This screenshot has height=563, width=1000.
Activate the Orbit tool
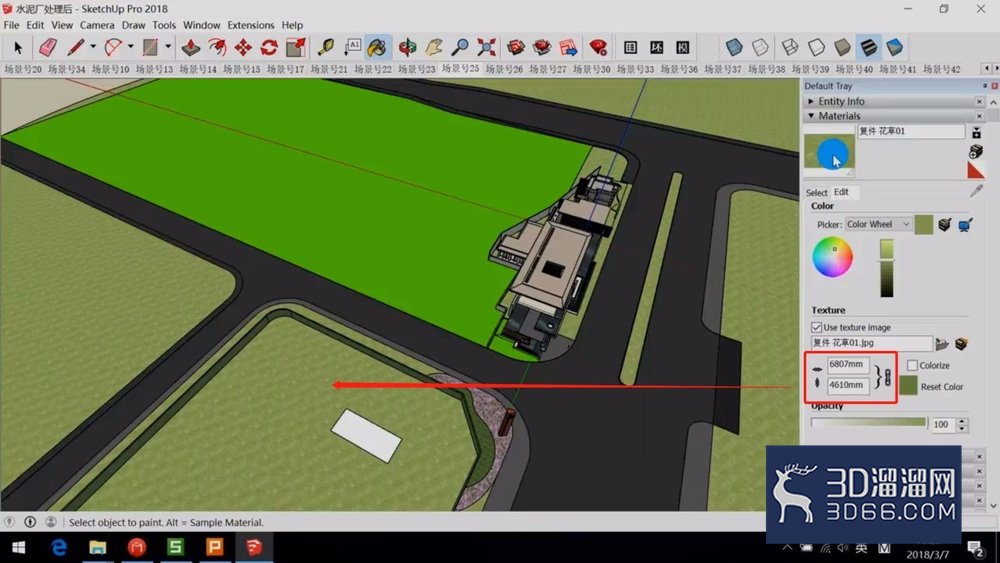click(x=407, y=47)
